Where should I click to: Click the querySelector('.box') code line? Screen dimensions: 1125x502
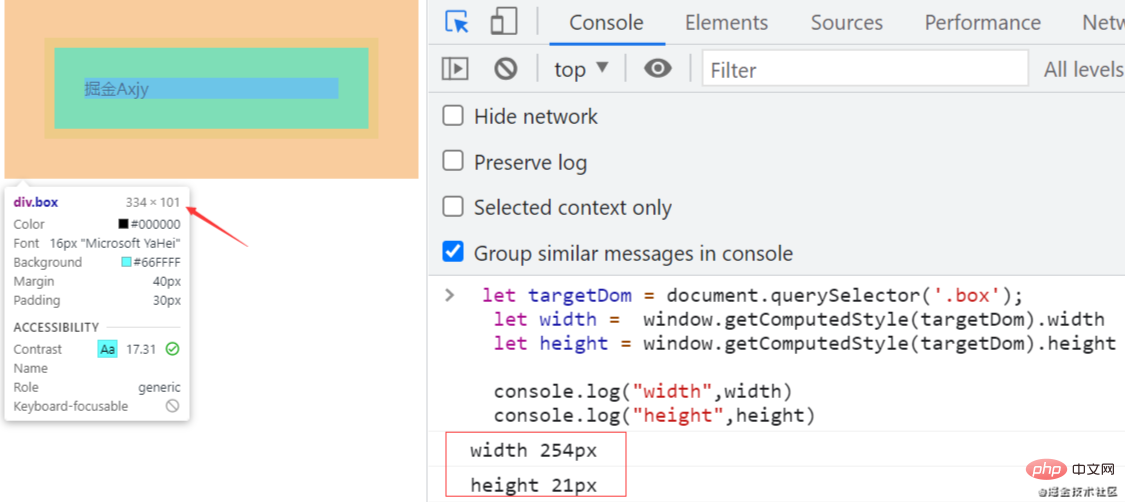pyautogui.click(x=753, y=295)
